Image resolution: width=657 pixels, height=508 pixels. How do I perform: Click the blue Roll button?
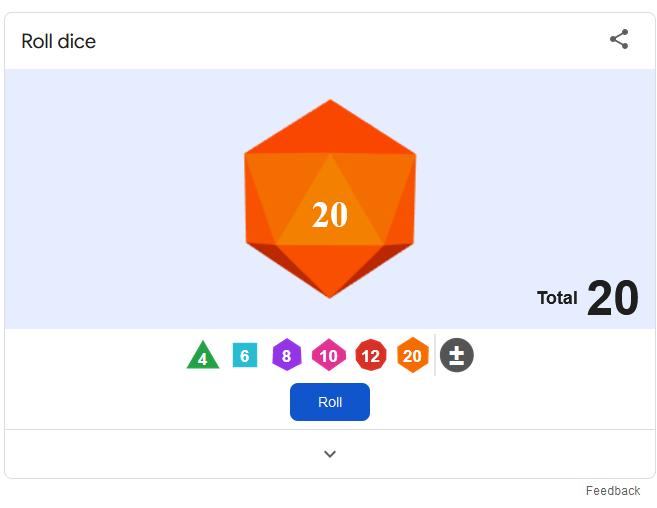coord(330,402)
